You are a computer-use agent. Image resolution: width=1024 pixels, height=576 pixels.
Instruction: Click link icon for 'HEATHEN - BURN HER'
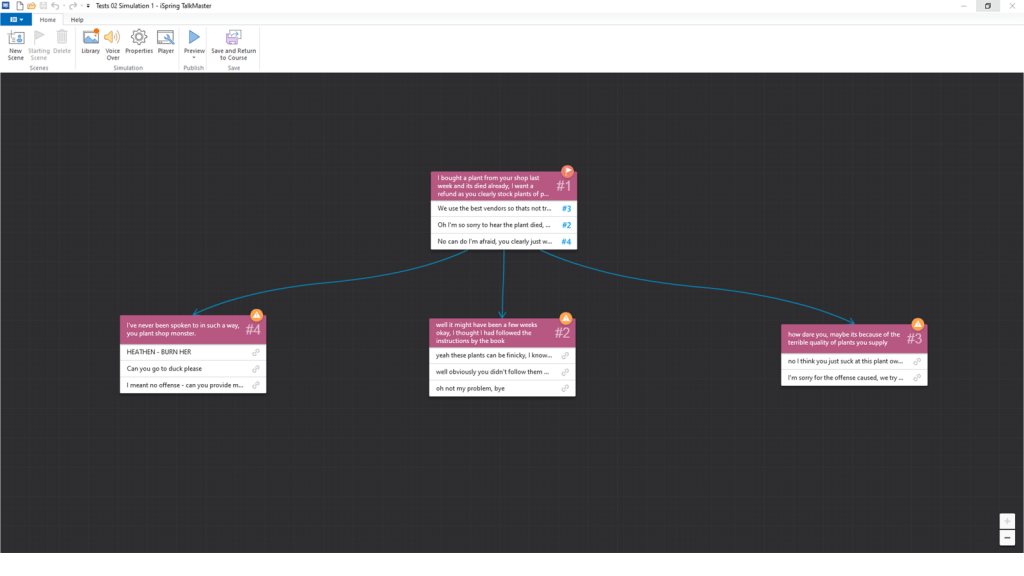pos(256,352)
